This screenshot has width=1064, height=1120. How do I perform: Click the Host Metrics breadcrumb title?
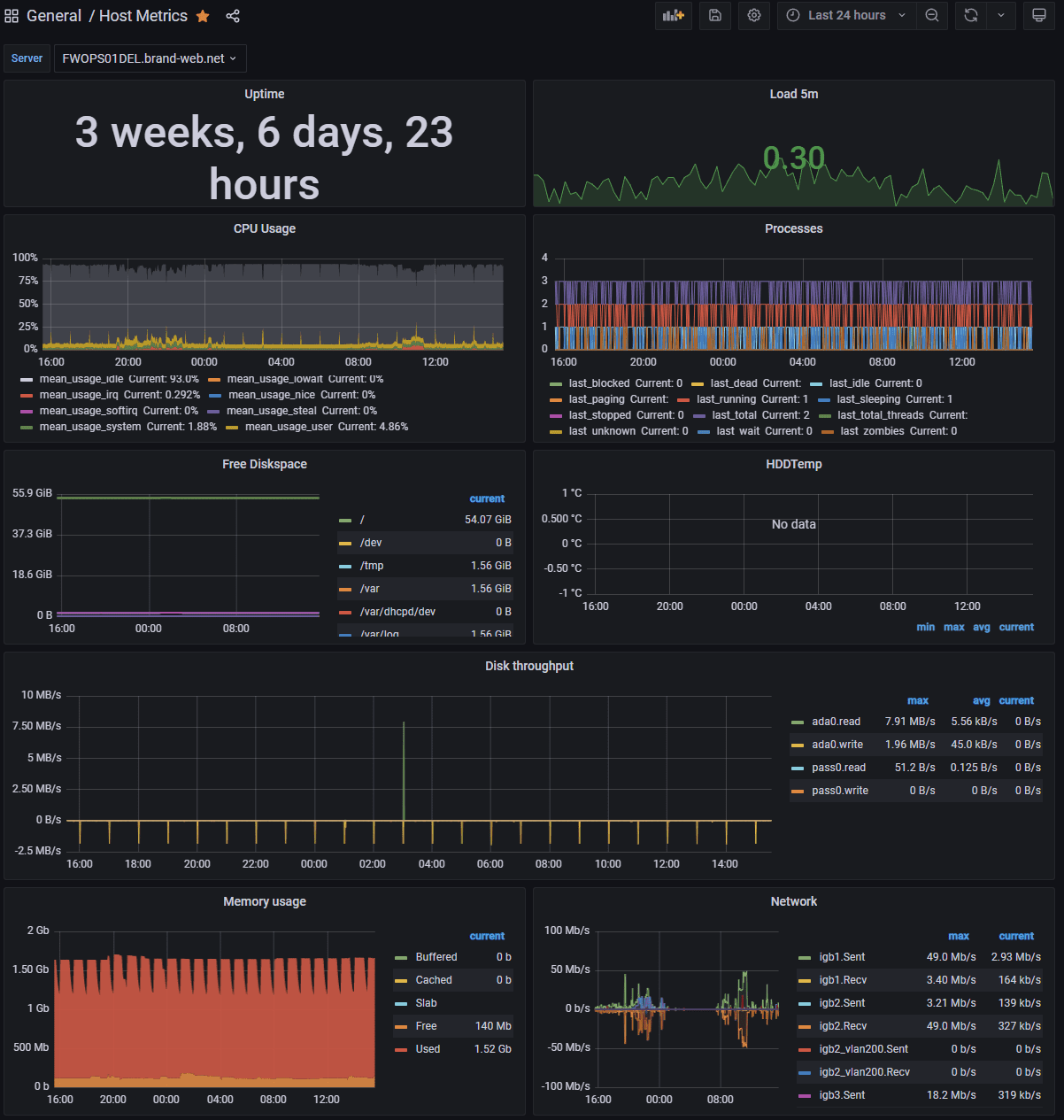(143, 16)
